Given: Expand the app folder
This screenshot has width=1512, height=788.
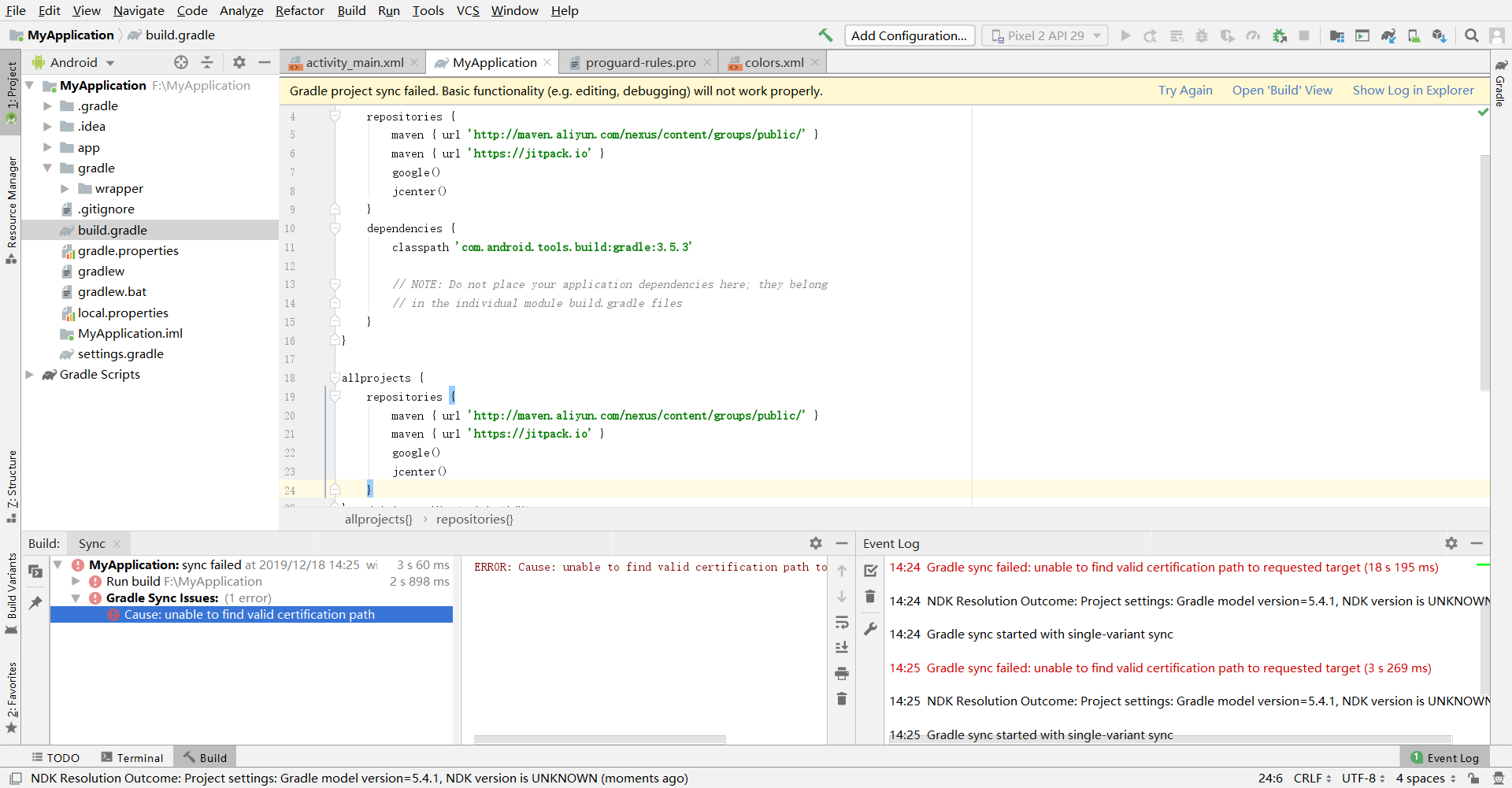Looking at the screenshot, I should point(47,147).
